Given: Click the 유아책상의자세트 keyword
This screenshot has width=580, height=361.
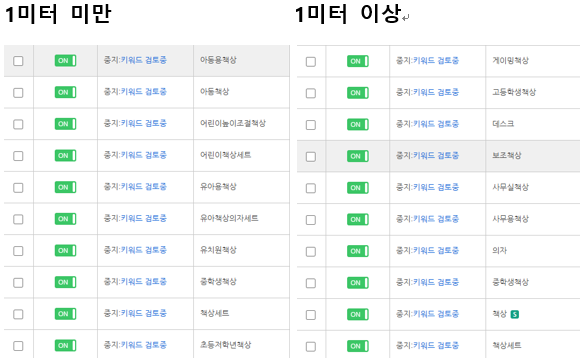Looking at the screenshot, I should (x=229, y=218).
